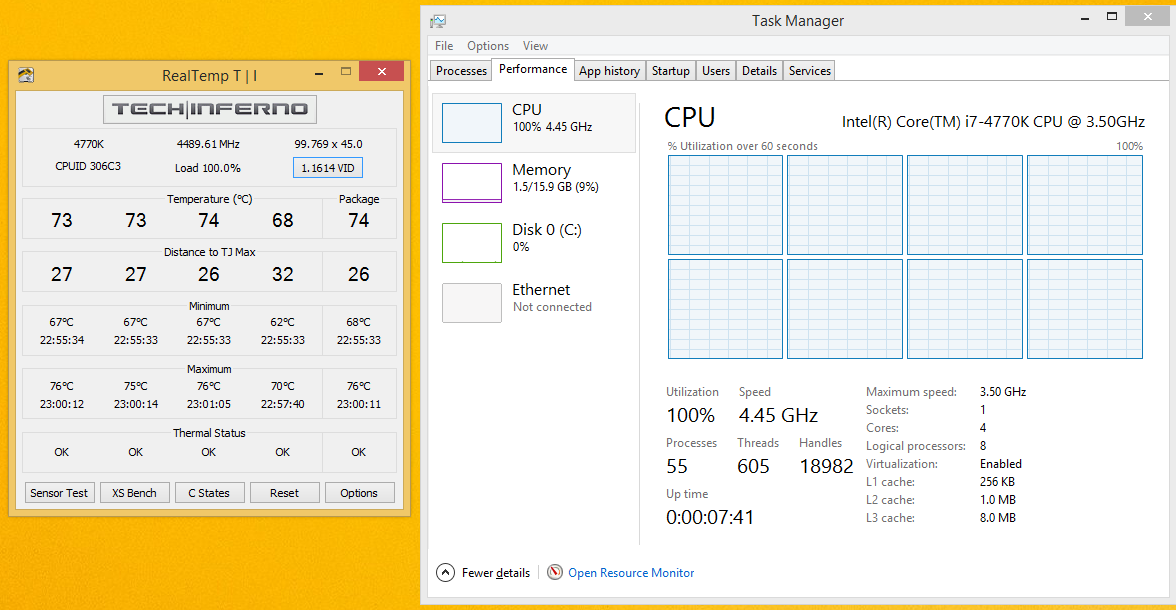1176x610 pixels.
Task: Switch to the Processes tab
Action: pos(461,71)
